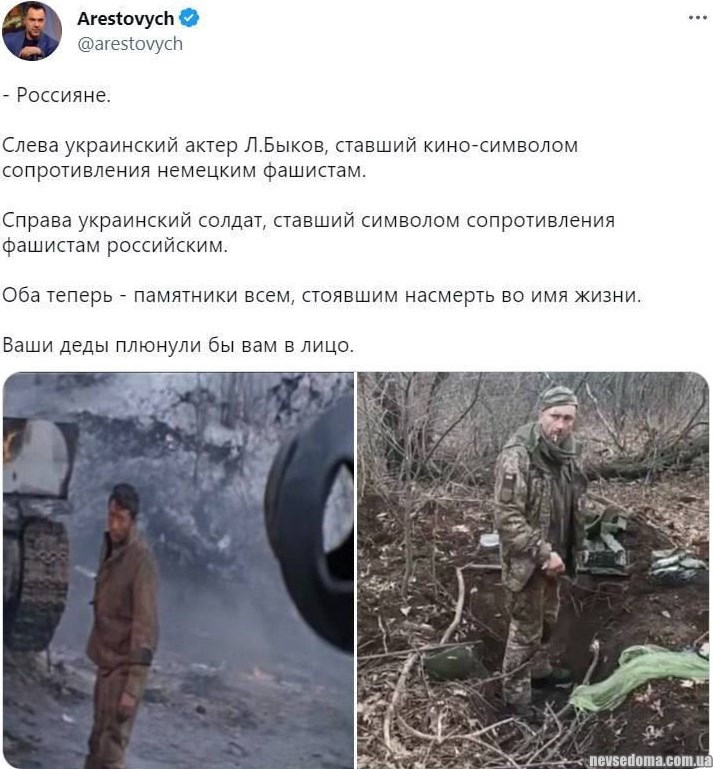
Task: Click the '- Россияне.' opening line
Action: click(x=57, y=95)
